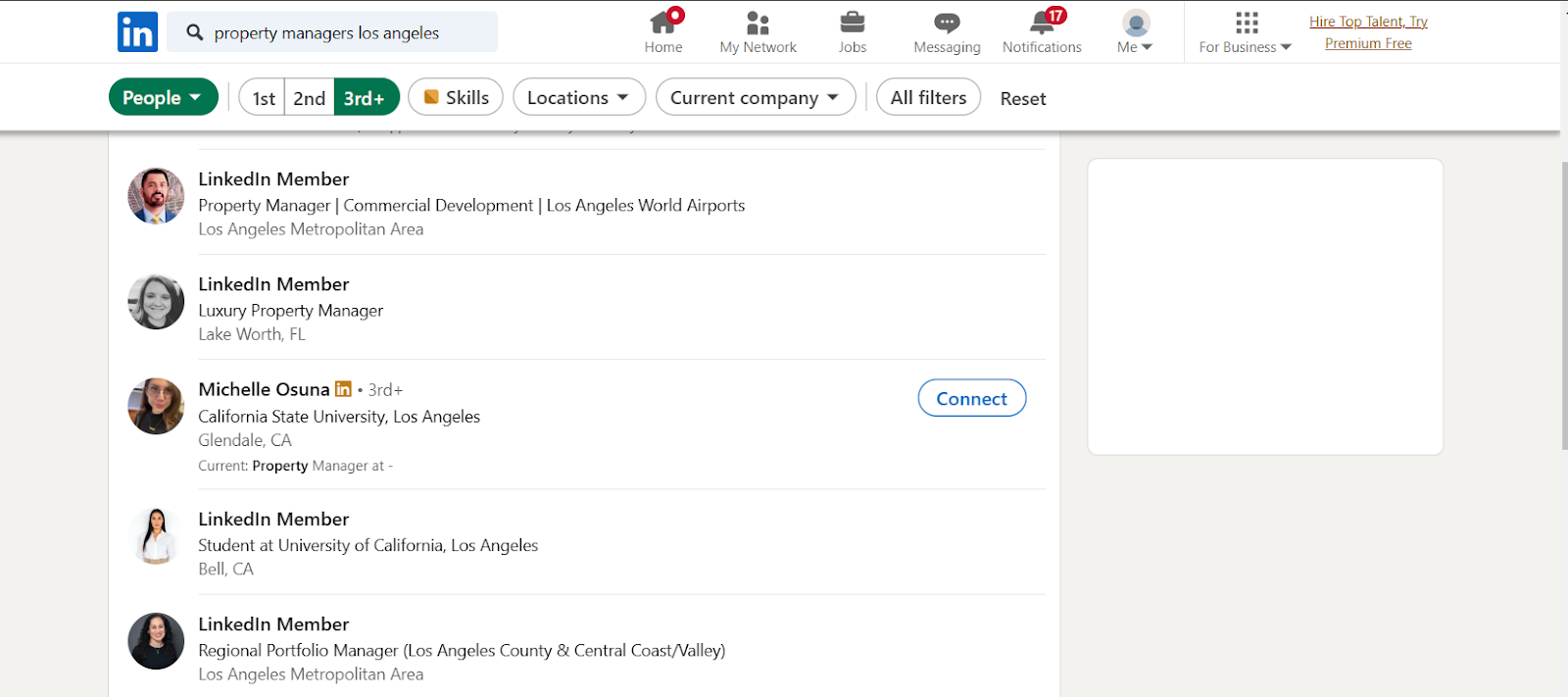Open the My Network people icon
This screenshot has height=697, width=1568.
click(758, 23)
